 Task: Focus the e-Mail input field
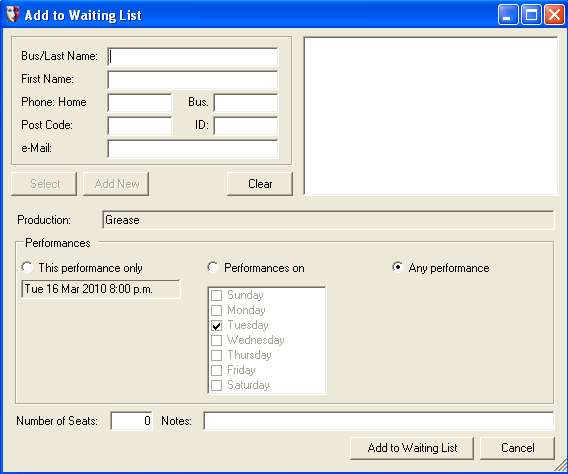[x=193, y=149]
